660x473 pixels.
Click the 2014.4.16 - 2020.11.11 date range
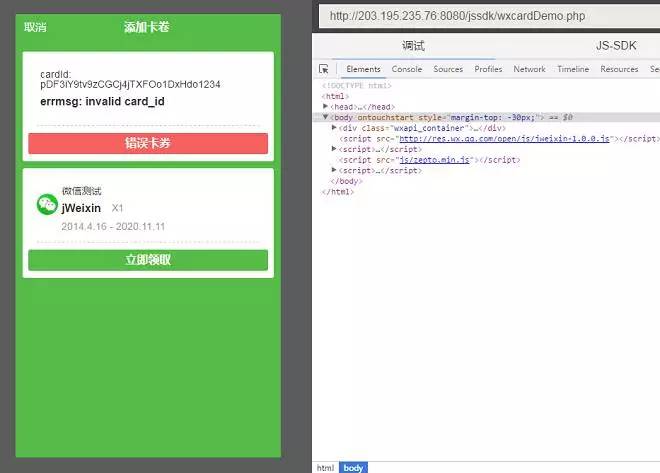click(x=113, y=226)
